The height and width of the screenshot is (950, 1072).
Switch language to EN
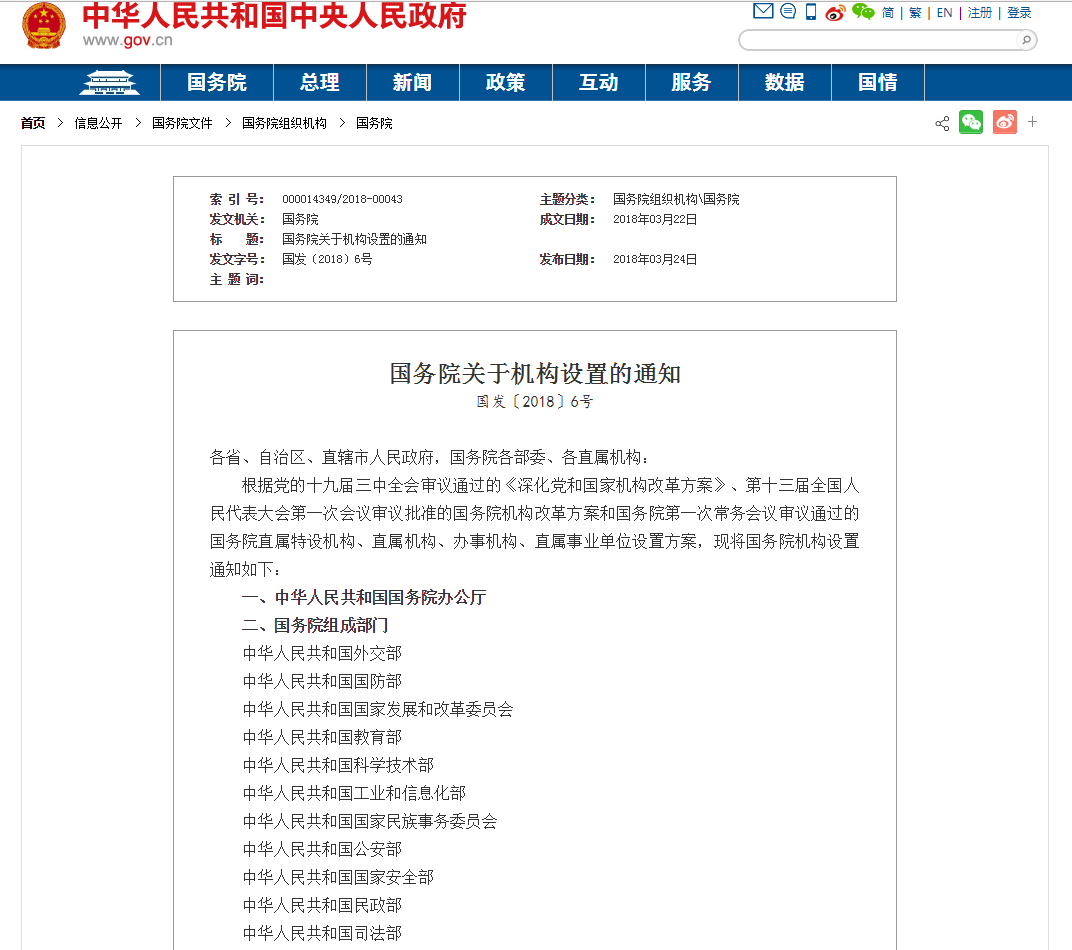[944, 12]
